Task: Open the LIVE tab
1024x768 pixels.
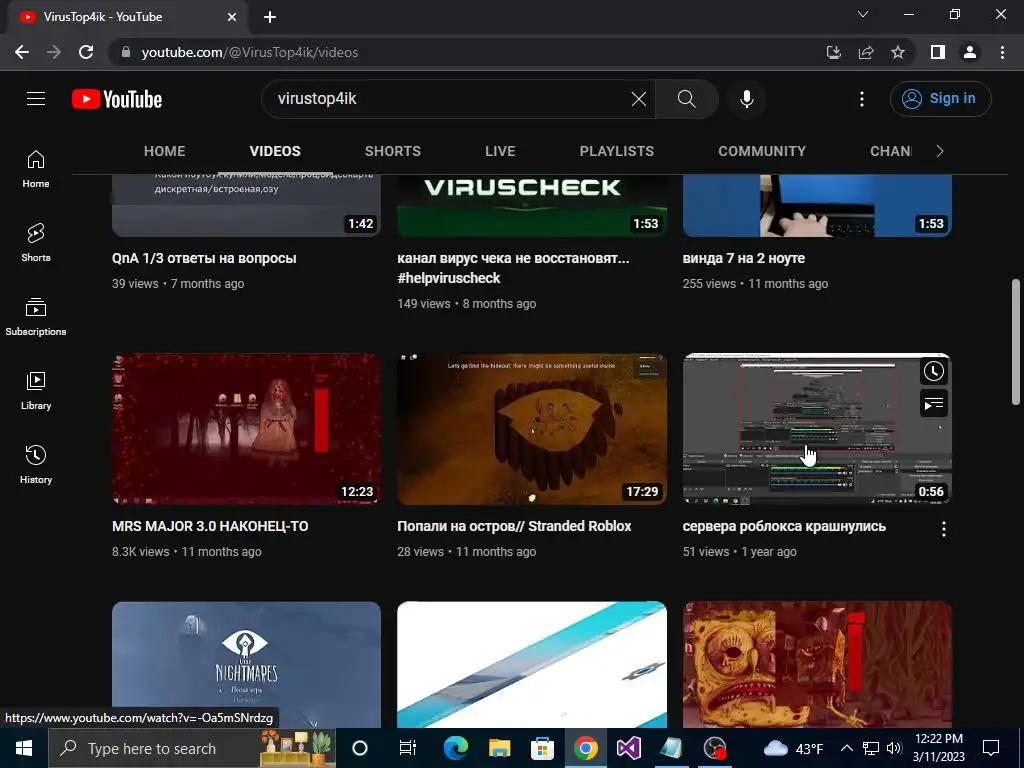Action: 500,151
